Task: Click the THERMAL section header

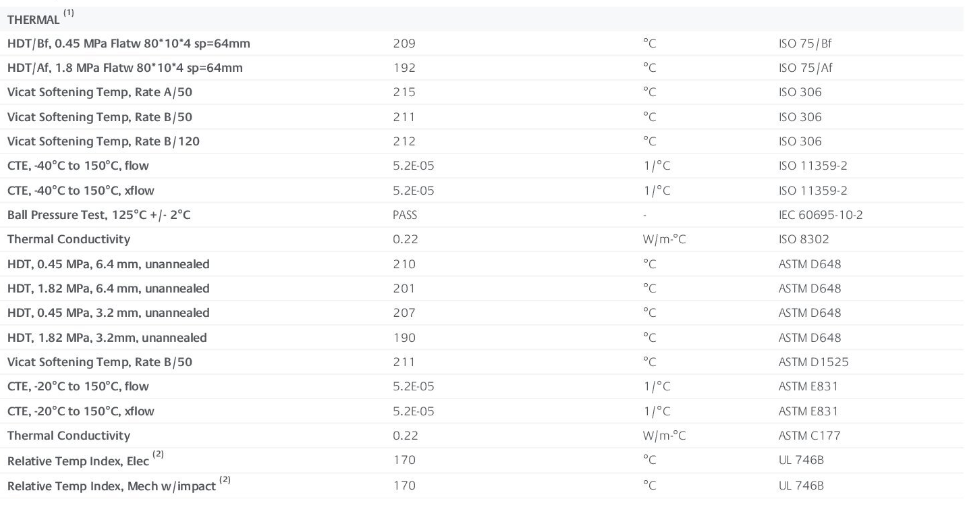Action: [x=33, y=20]
